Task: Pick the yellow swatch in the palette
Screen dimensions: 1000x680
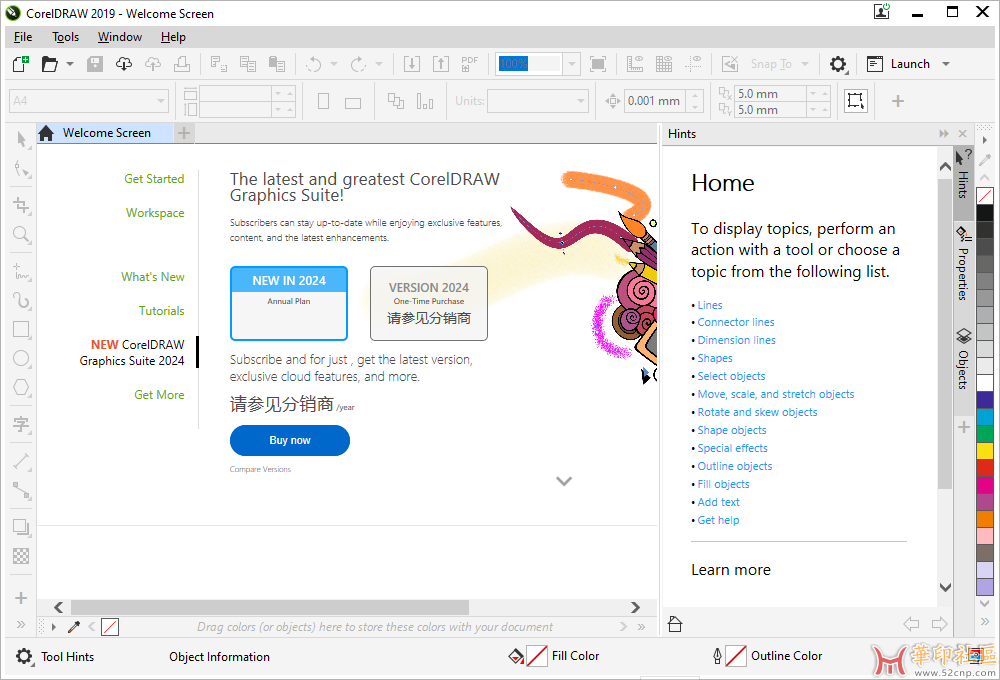Action: point(985,450)
